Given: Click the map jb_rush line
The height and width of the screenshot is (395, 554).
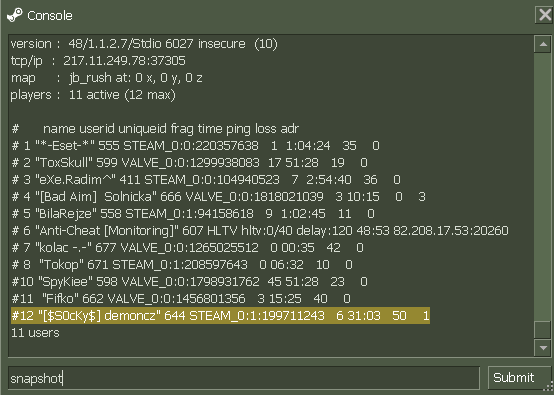Looking at the screenshot, I should pyautogui.click(x=106, y=78).
